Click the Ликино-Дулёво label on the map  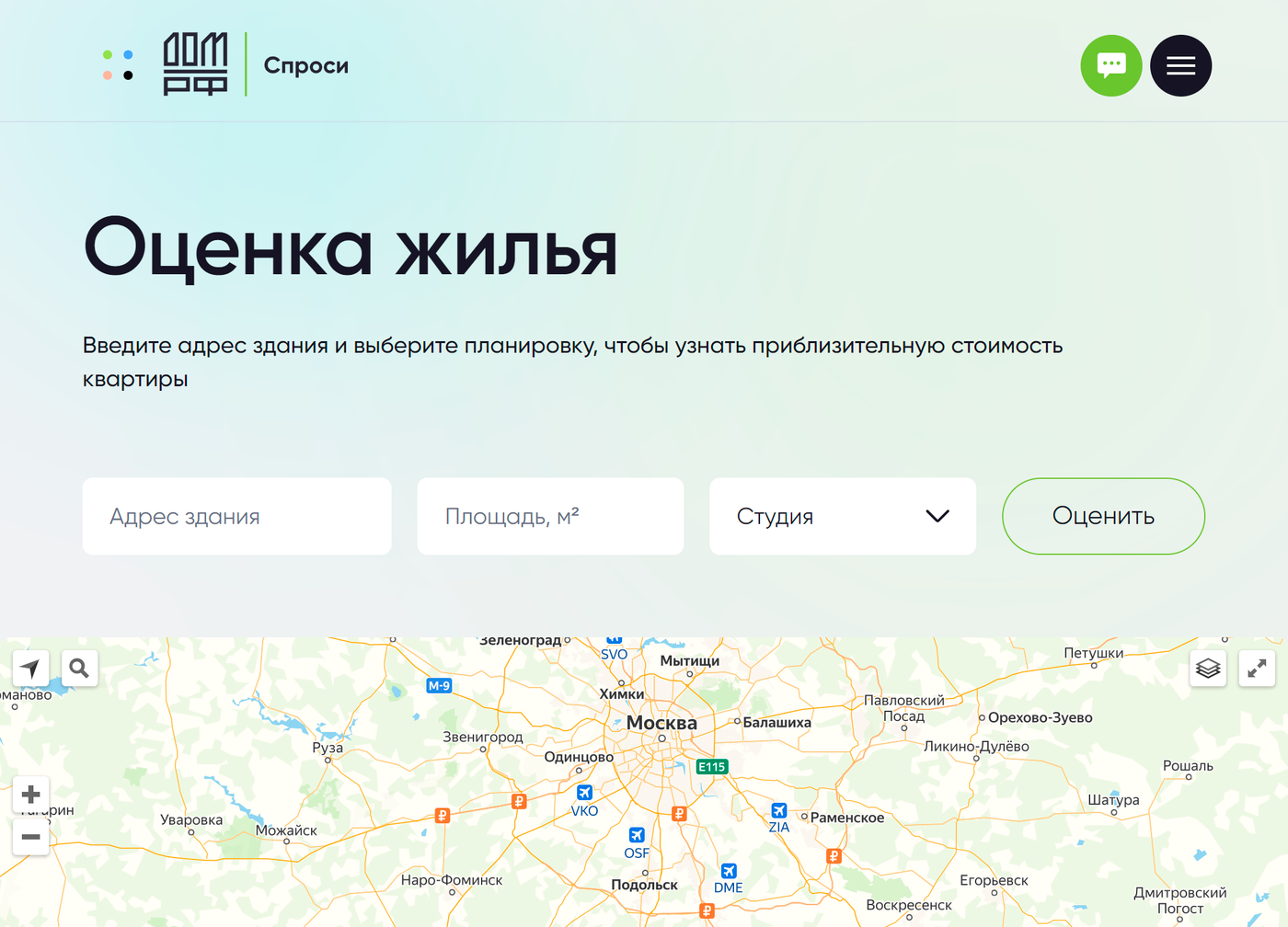(976, 747)
